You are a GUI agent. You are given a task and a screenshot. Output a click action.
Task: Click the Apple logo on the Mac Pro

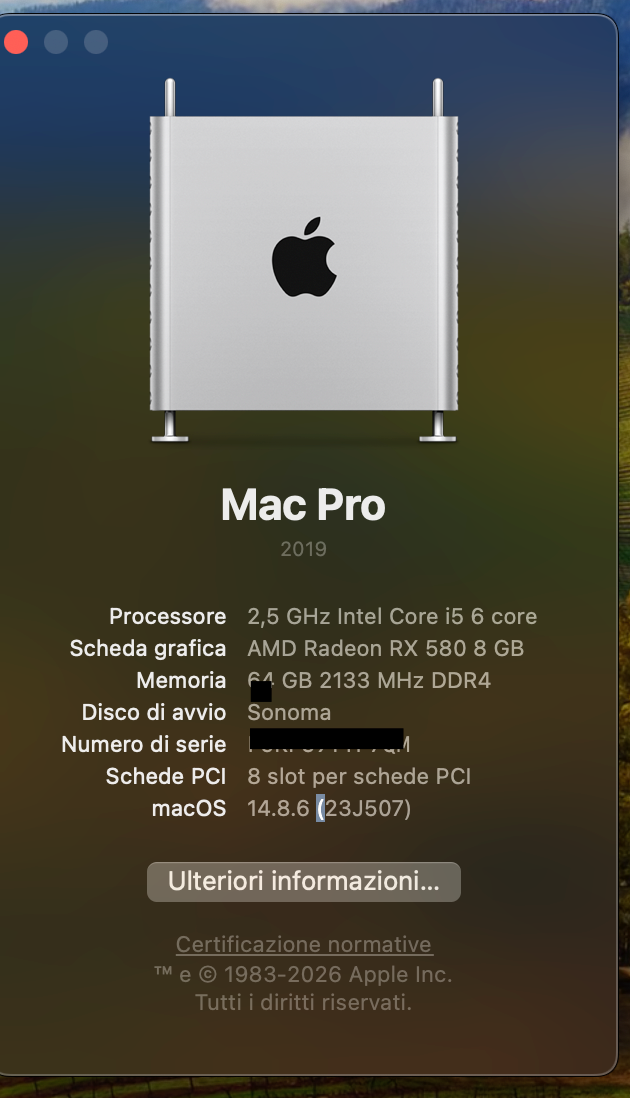click(304, 257)
